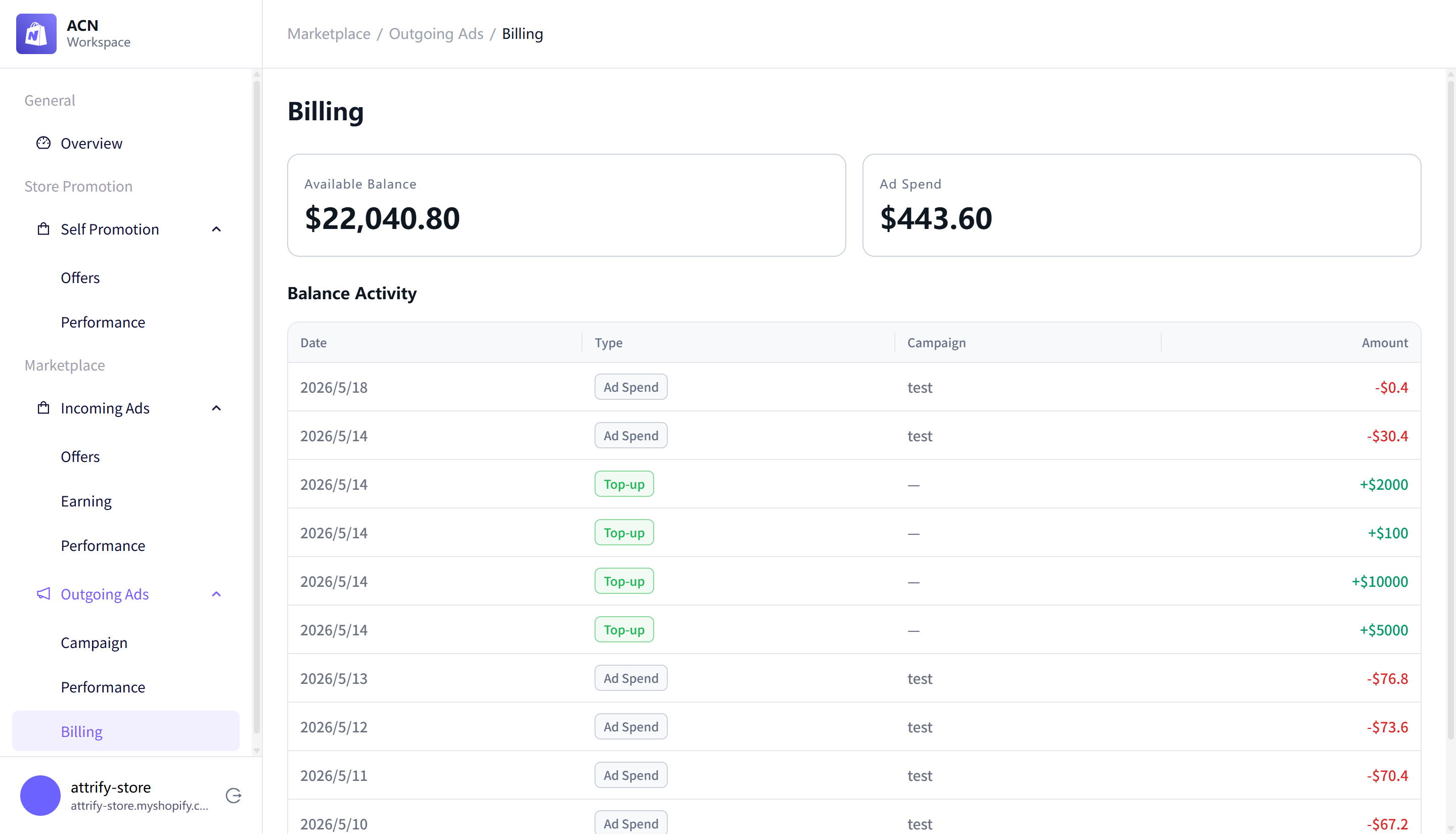Image resolution: width=1456 pixels, height=834 pixels.
Task: Click the Campaign column header
Action: (936, 343)
